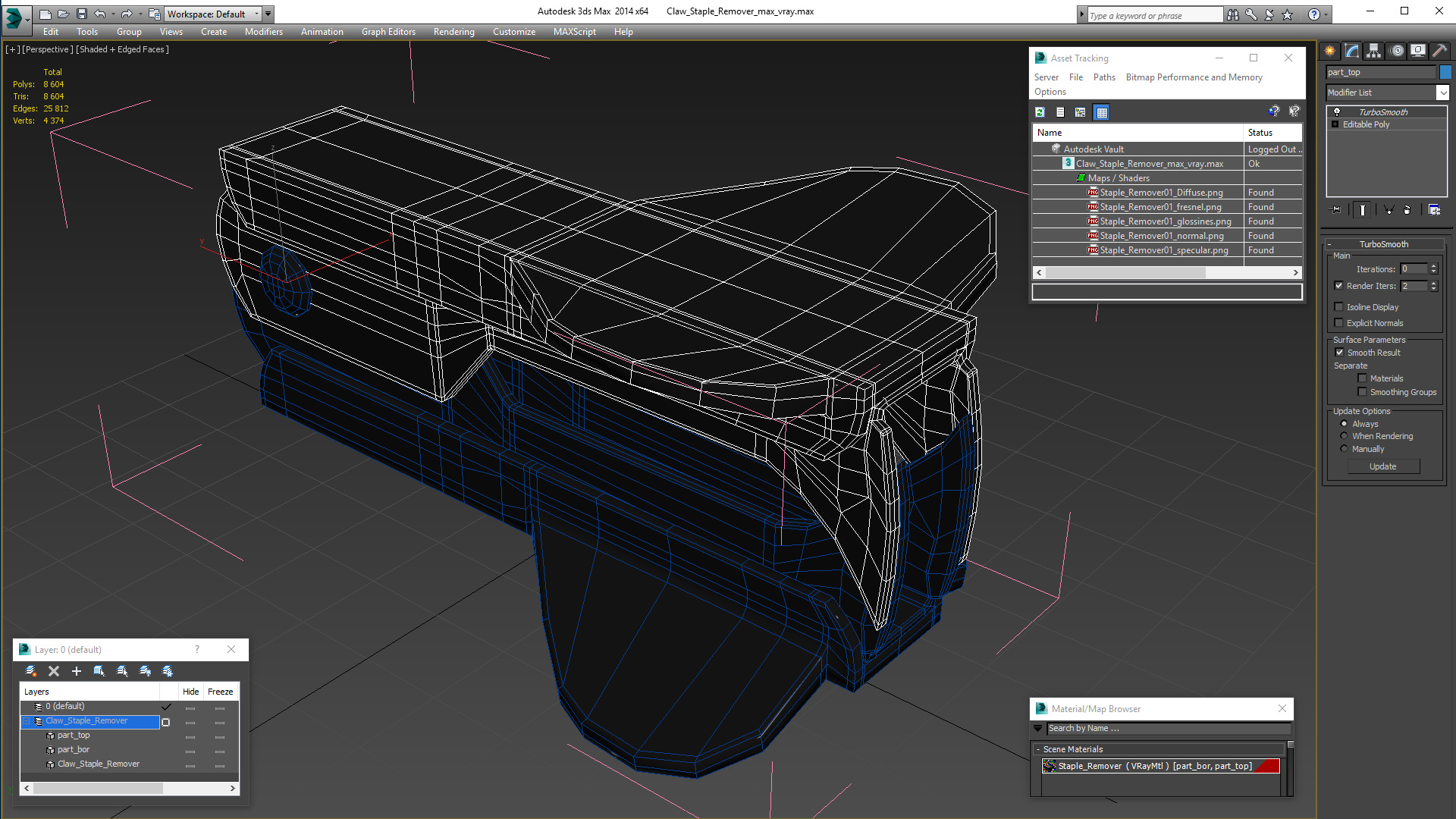Expand the Editable Poly stack entry

click(1335, 124)
